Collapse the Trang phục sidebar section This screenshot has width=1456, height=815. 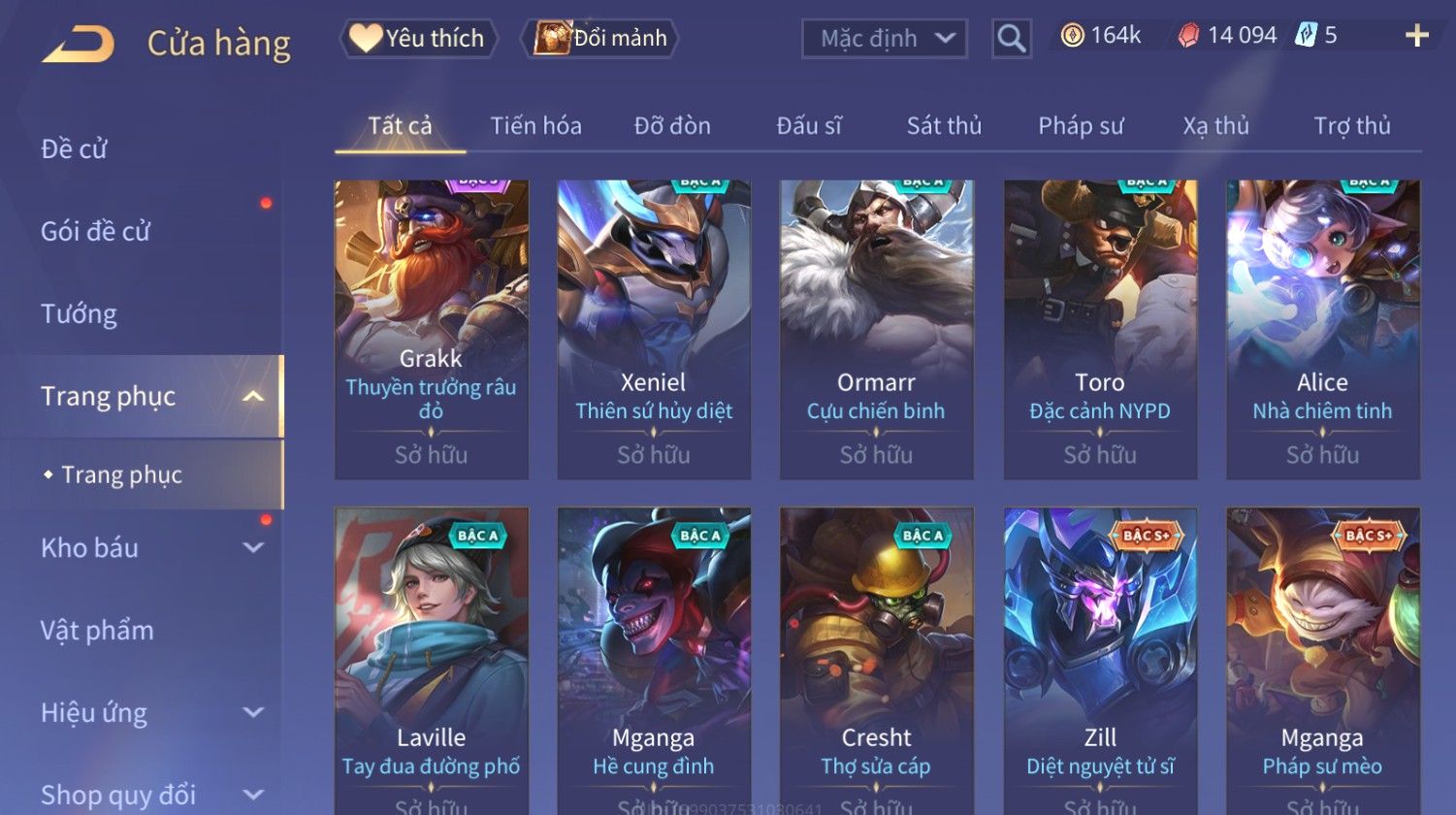point(253,396)
